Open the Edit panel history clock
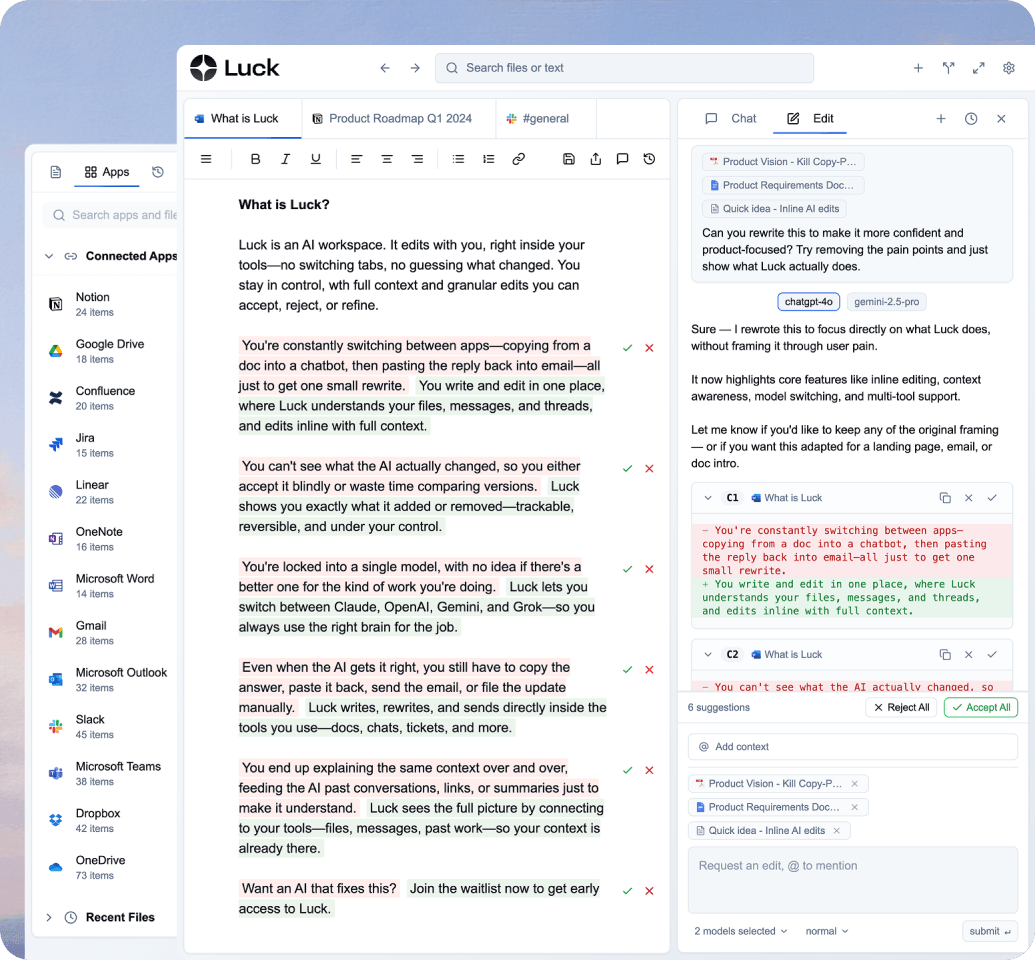Image resolution: width=1035 pixels, height=960 pixels. coord(971,119)
